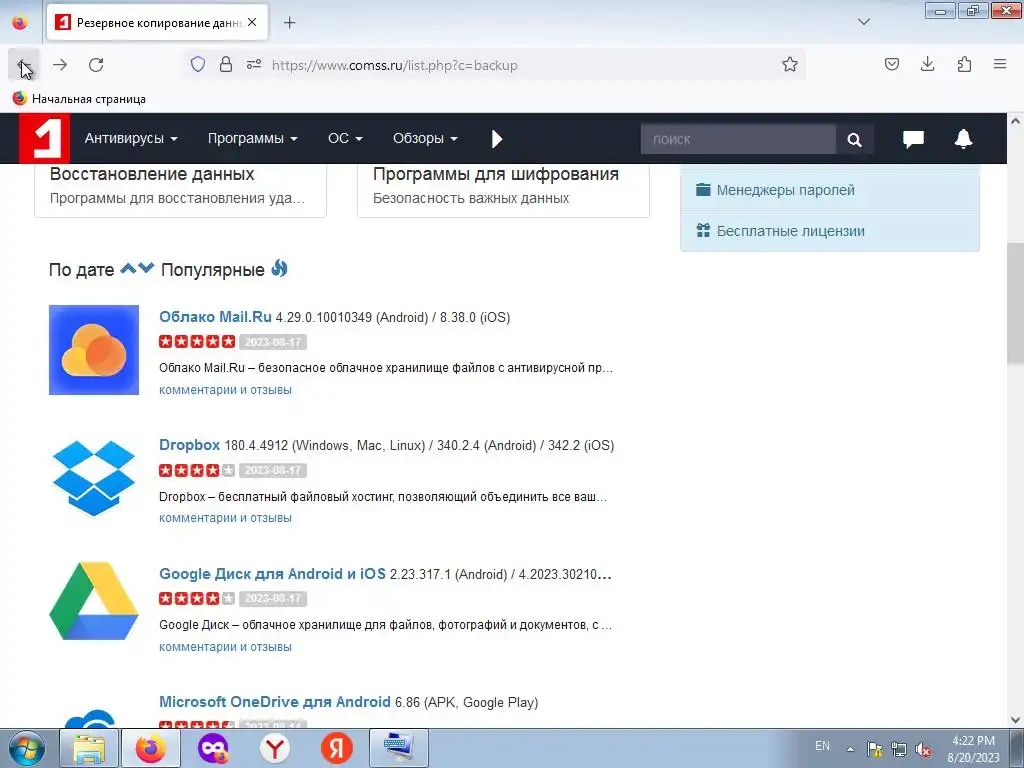Click the forward navigation arrow

(60, 65)
